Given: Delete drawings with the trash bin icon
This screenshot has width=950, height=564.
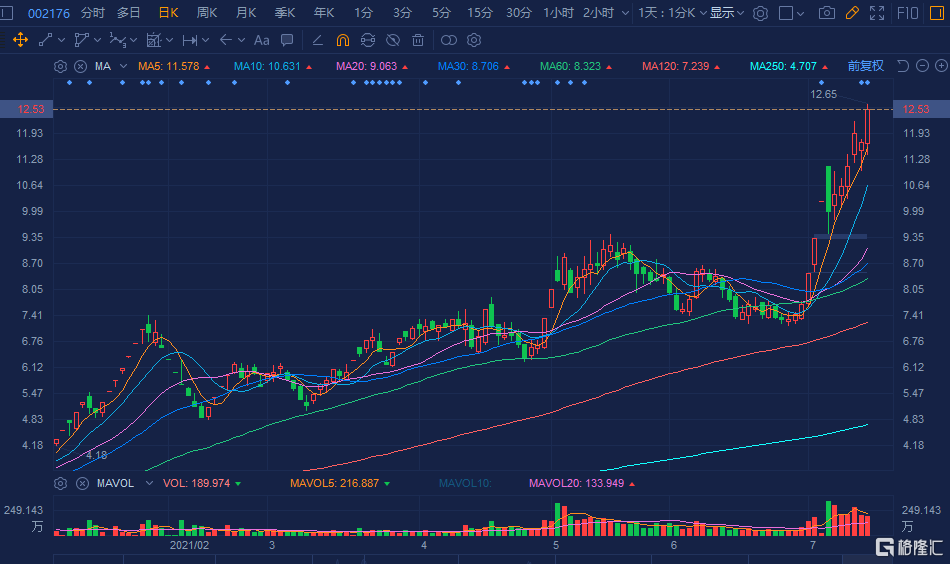Looking at the screenshot, I should point(417,40).
